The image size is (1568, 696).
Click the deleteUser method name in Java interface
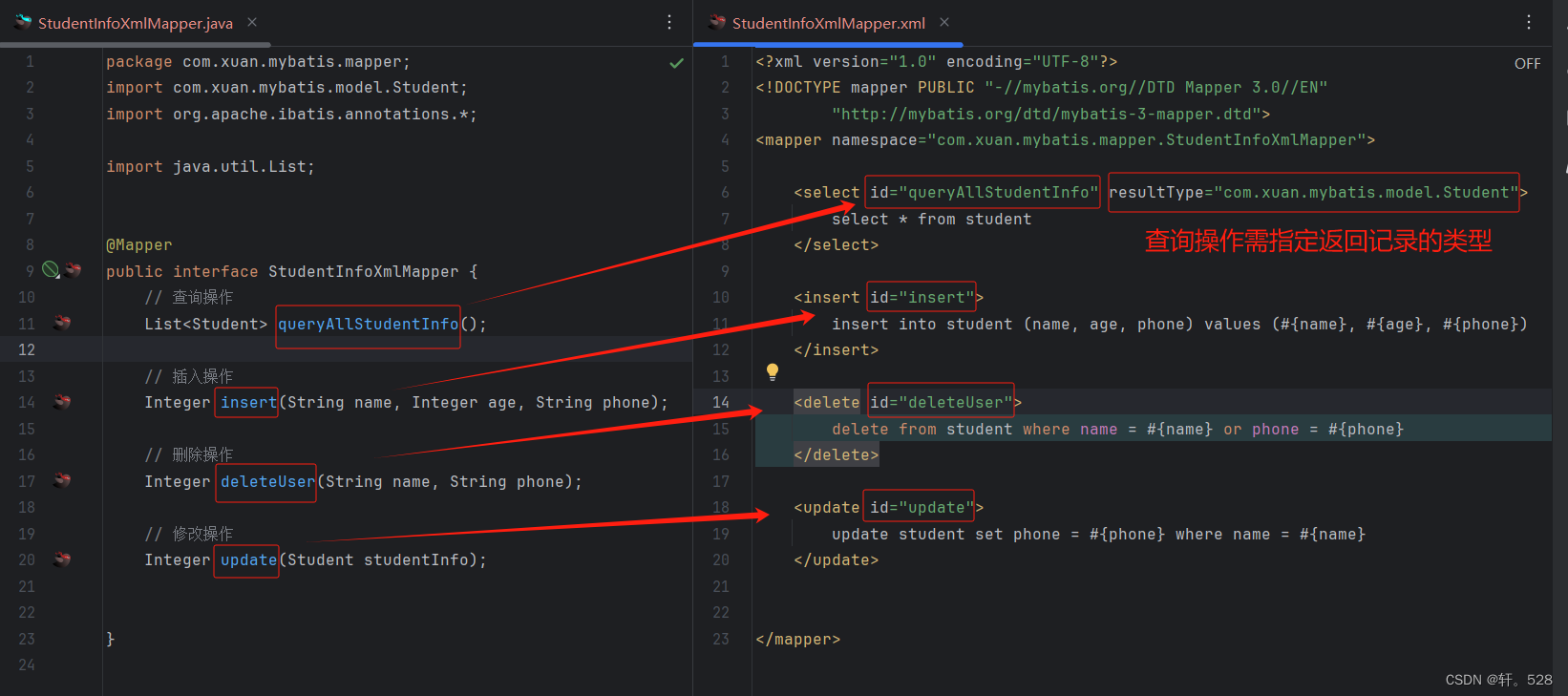coord(267,481)
